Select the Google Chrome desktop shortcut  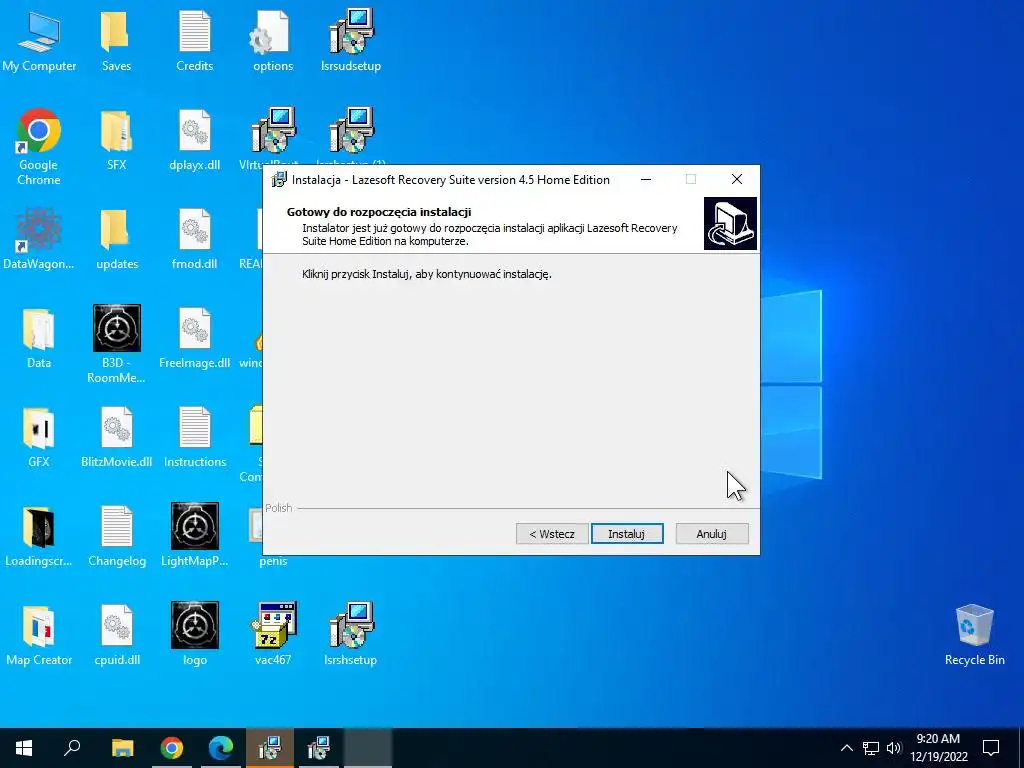[39, 148]
